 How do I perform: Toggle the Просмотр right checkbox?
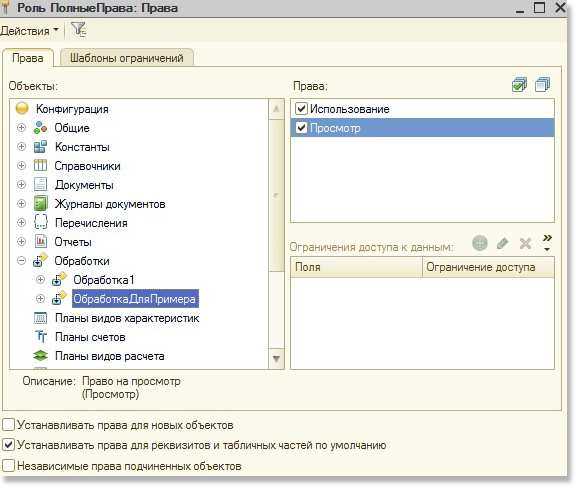pyautogui.click(x=302, y=128)
